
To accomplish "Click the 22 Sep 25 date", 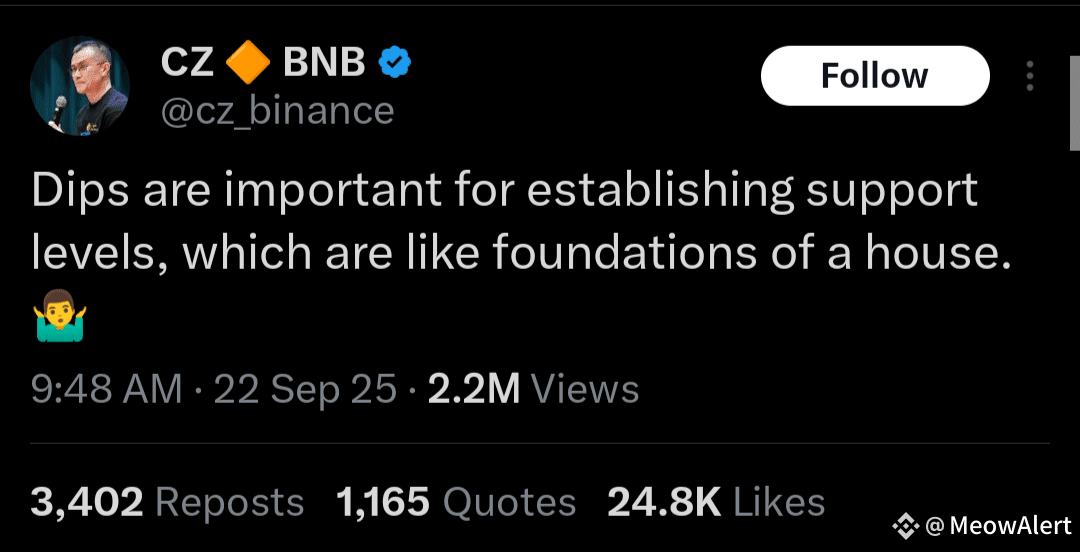I will point(306,390).
